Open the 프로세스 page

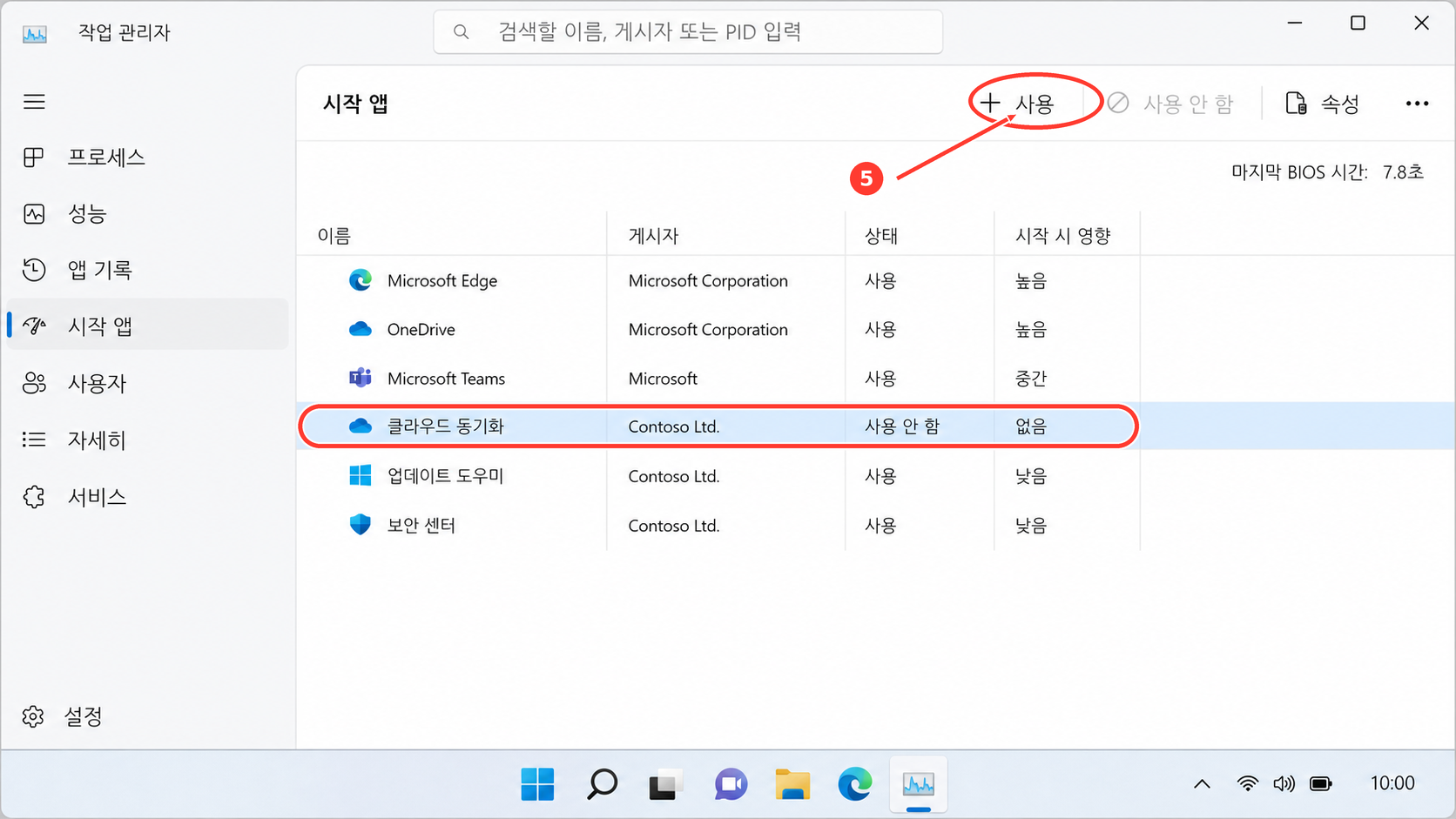(x=146, y=158)
